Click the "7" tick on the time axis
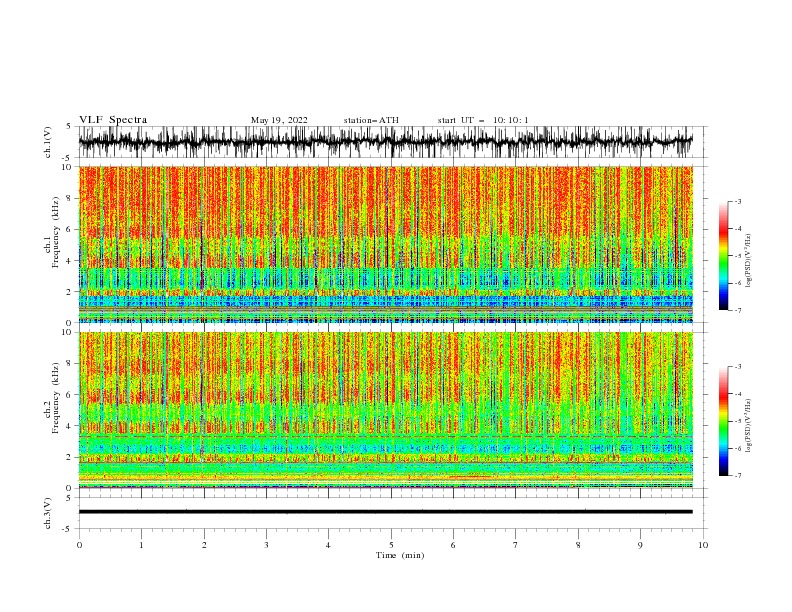 tap(516, 545)
